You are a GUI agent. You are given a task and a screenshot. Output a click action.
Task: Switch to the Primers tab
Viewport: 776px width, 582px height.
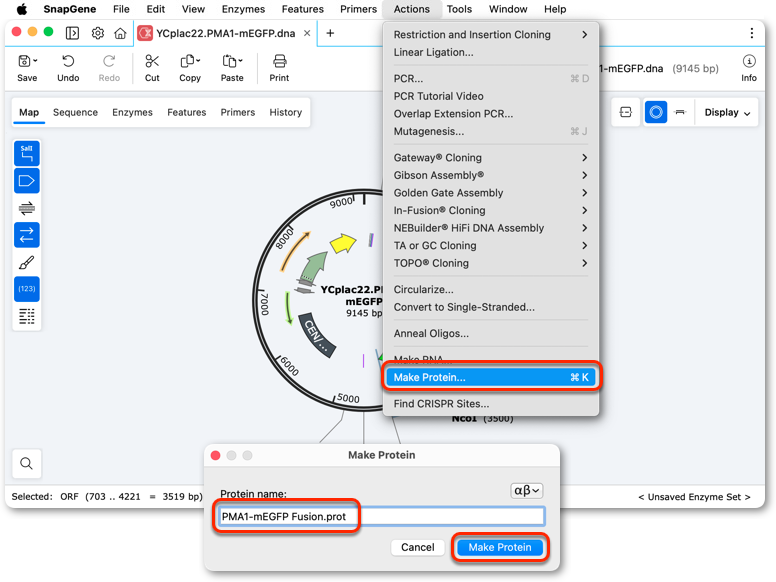click(x=238, y=112)
